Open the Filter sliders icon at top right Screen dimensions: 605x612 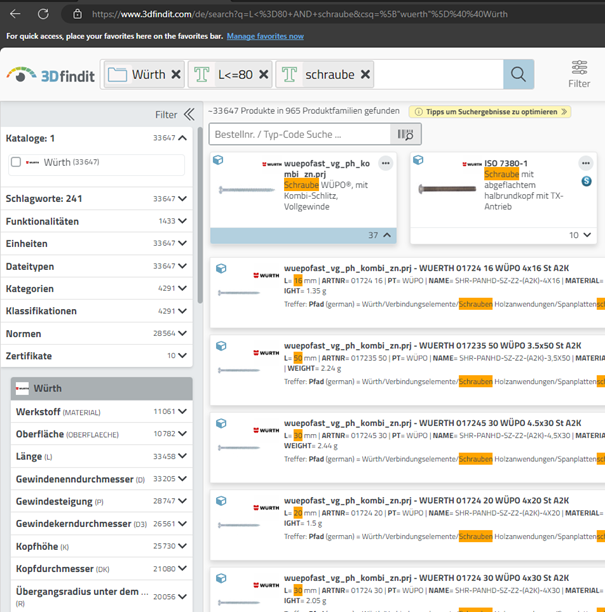point(579,74)
